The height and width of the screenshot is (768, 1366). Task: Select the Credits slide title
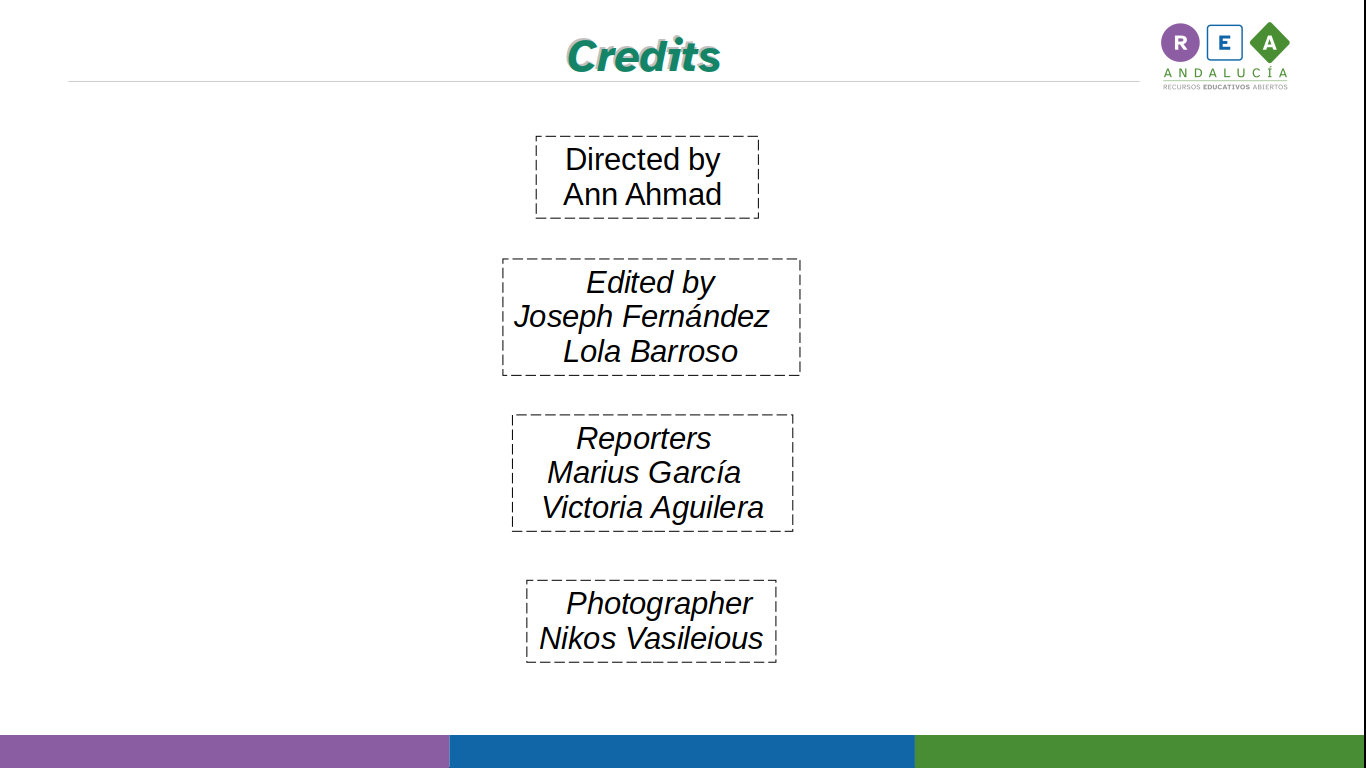643,55
